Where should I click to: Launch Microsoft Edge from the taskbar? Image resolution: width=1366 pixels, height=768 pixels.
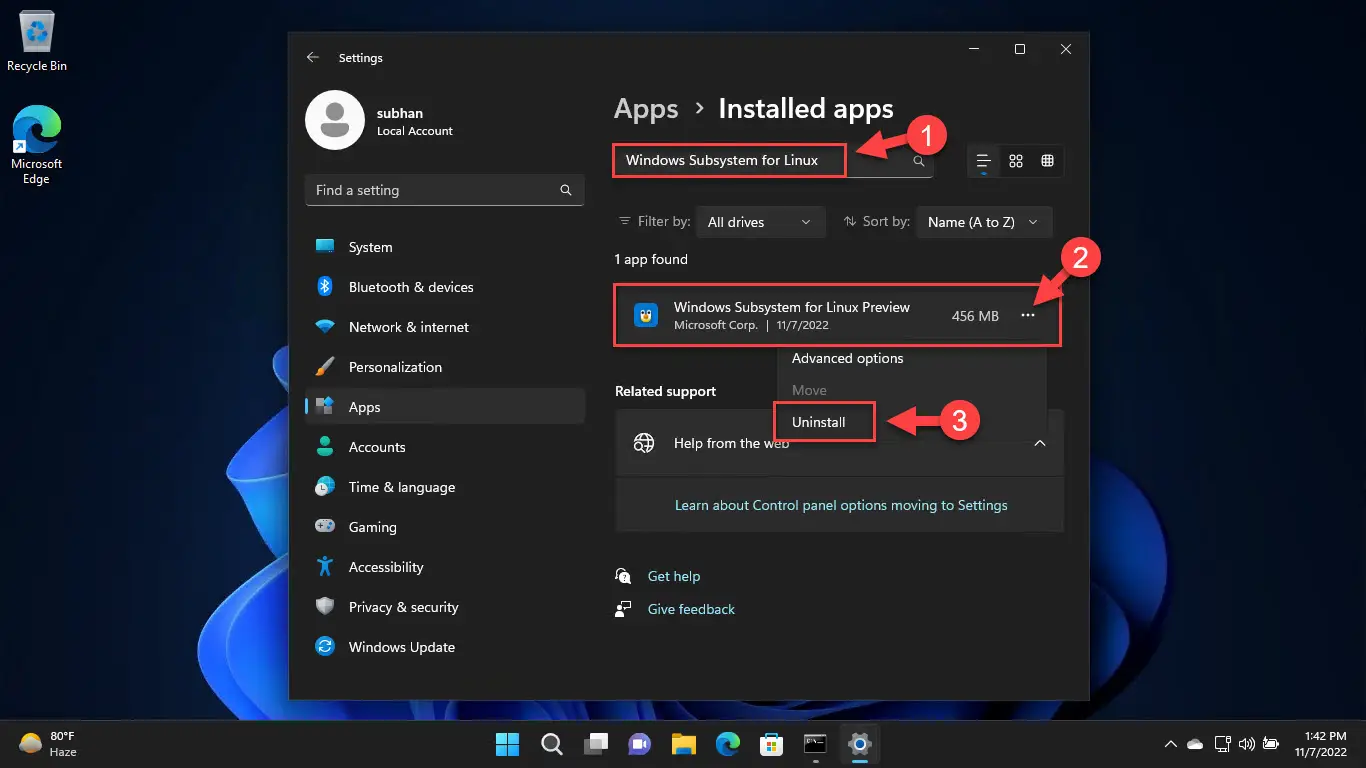pos(727,744)
